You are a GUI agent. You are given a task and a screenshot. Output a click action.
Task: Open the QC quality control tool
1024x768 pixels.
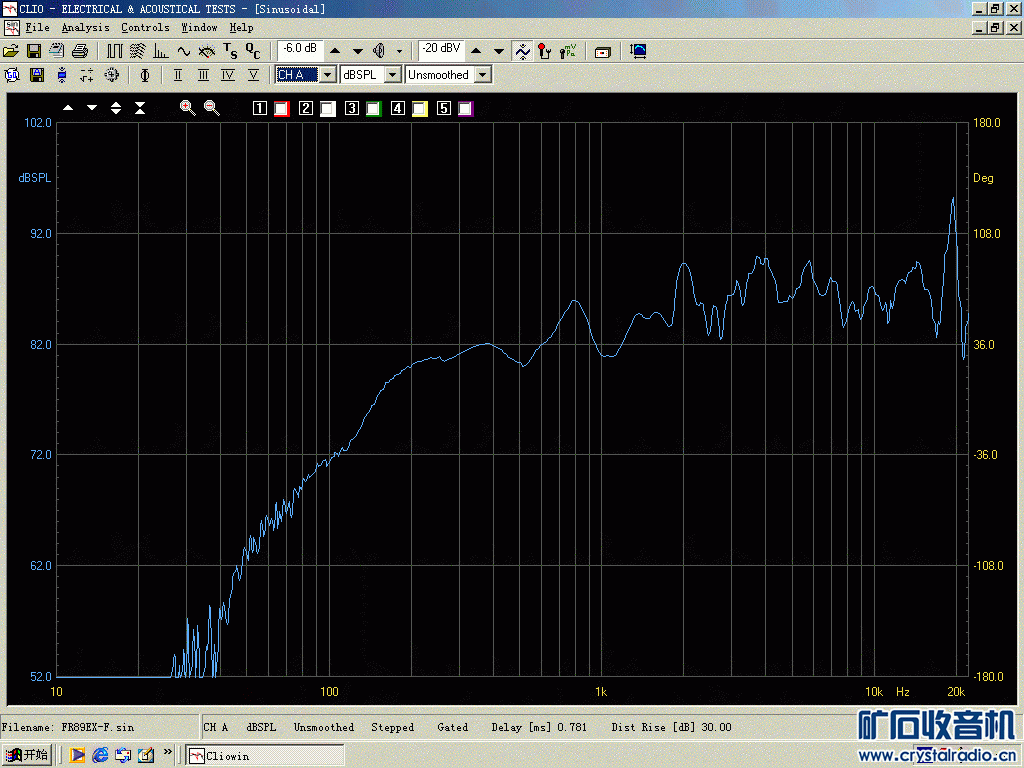254,51
